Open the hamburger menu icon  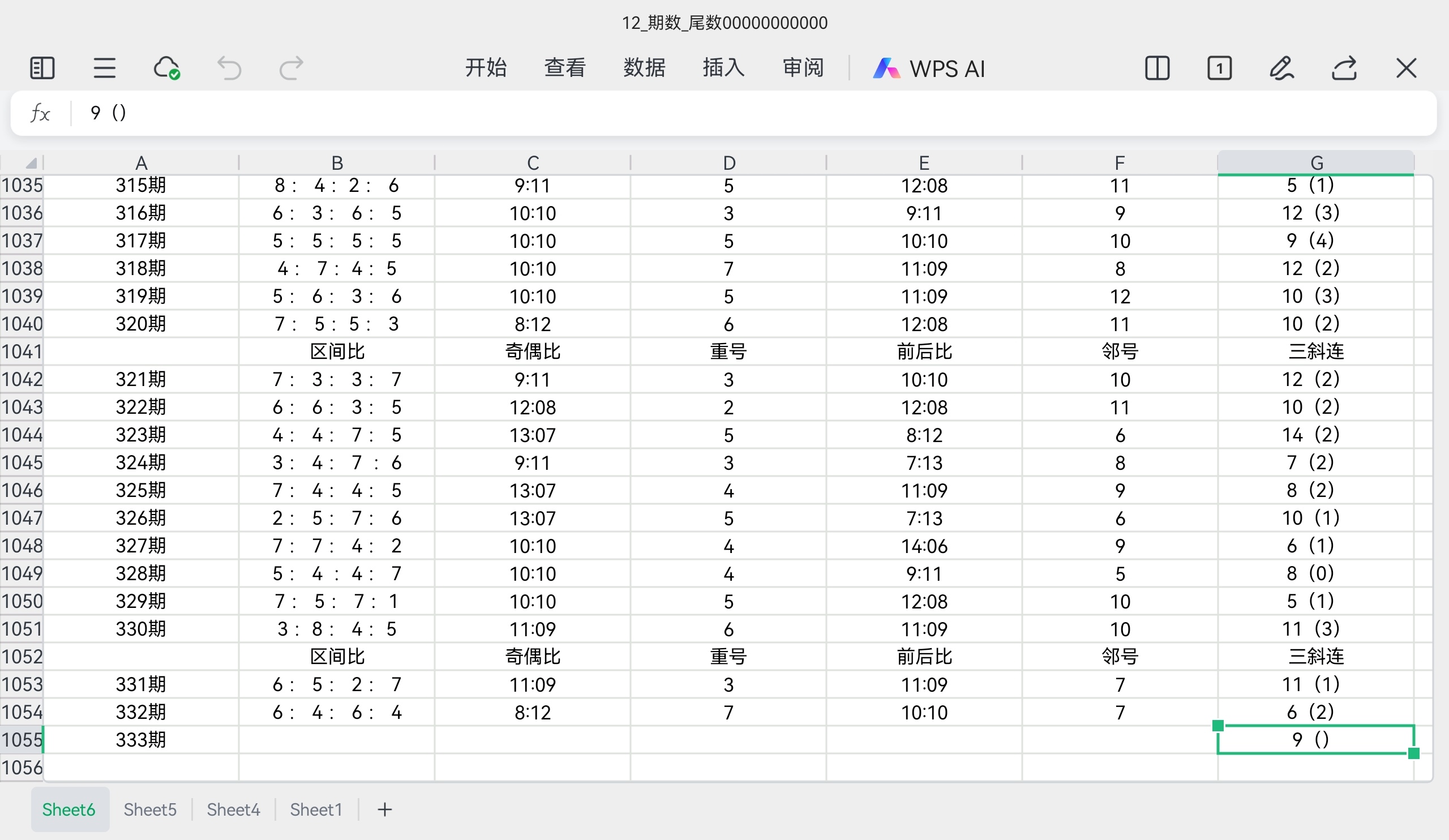pyautogui.click(x=104, y=68)
